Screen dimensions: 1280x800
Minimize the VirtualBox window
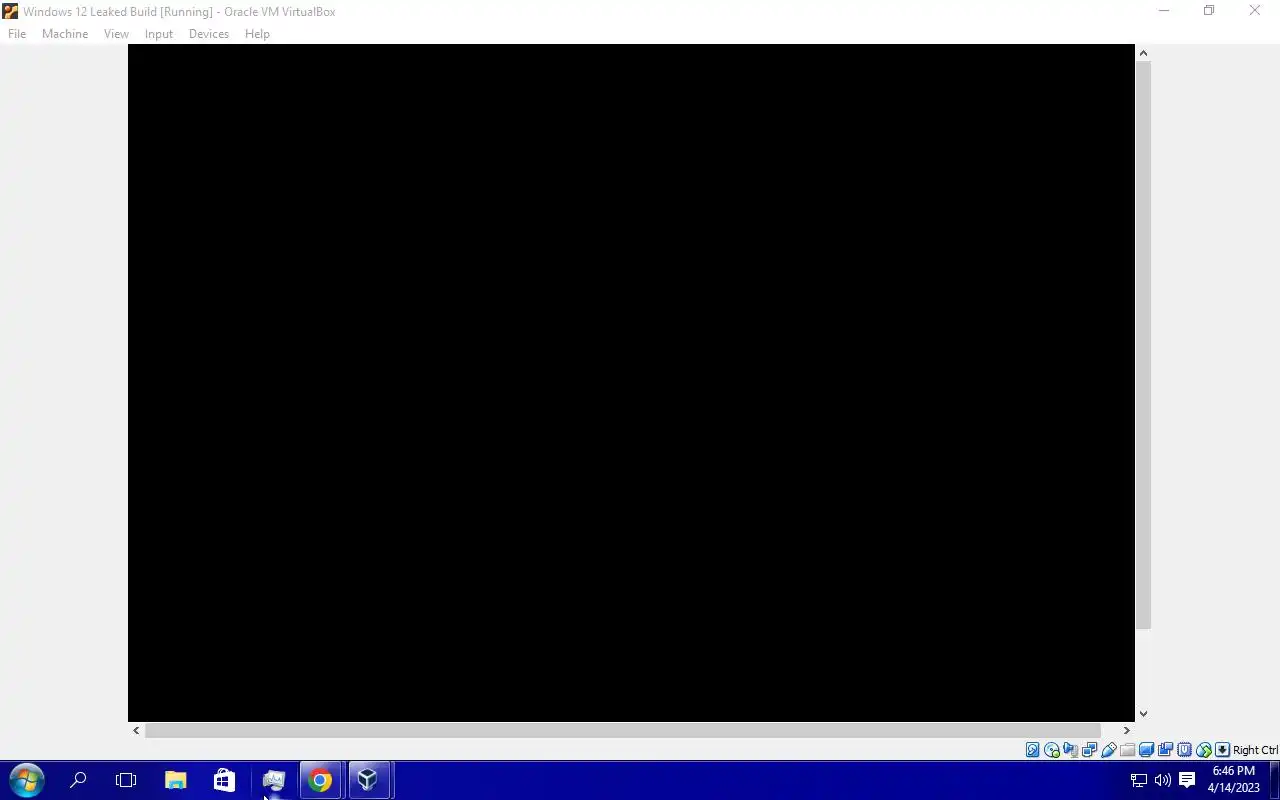[x=1164, y=11]
